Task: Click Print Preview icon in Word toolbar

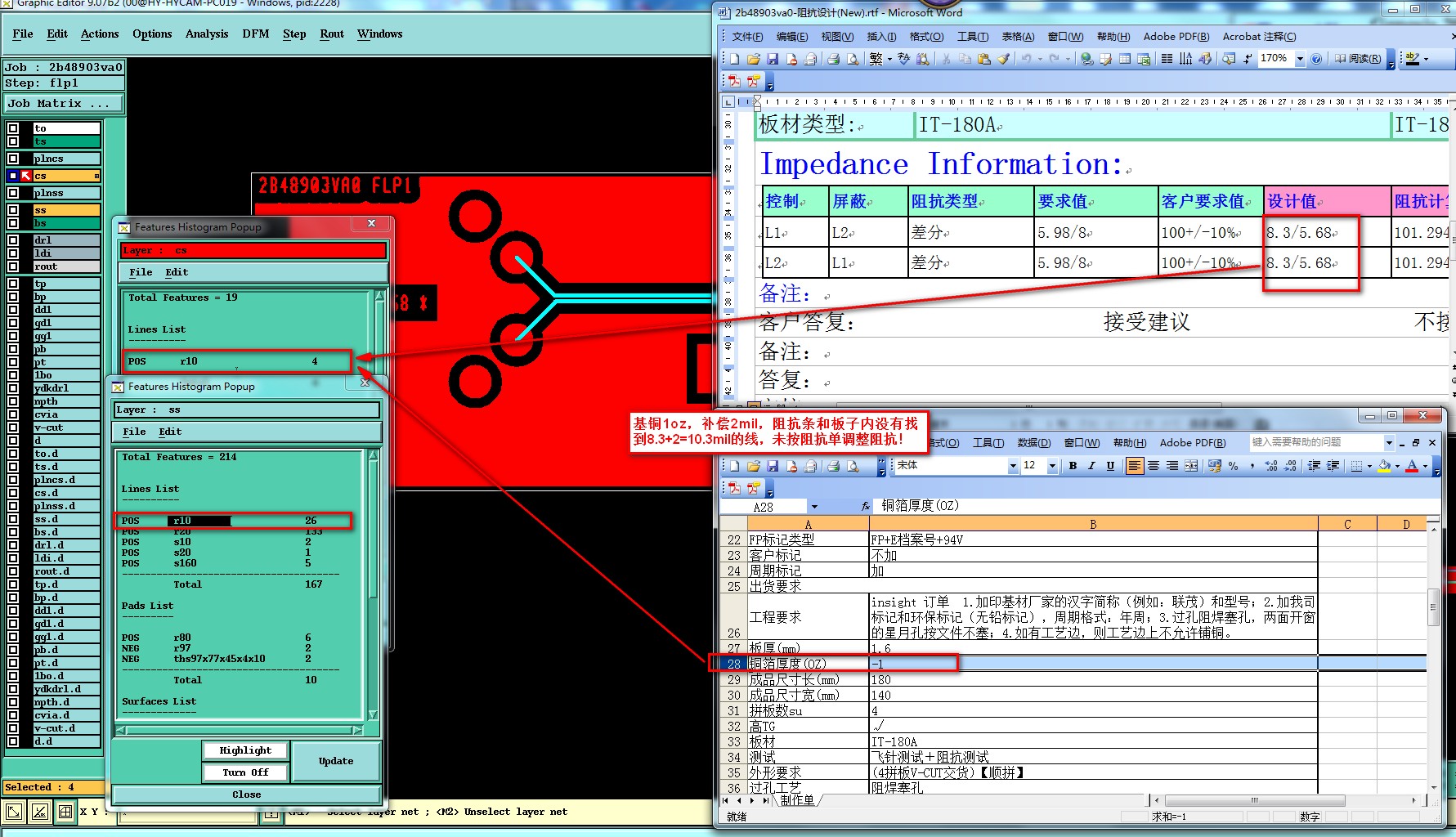Action: [x=853, y=59]
